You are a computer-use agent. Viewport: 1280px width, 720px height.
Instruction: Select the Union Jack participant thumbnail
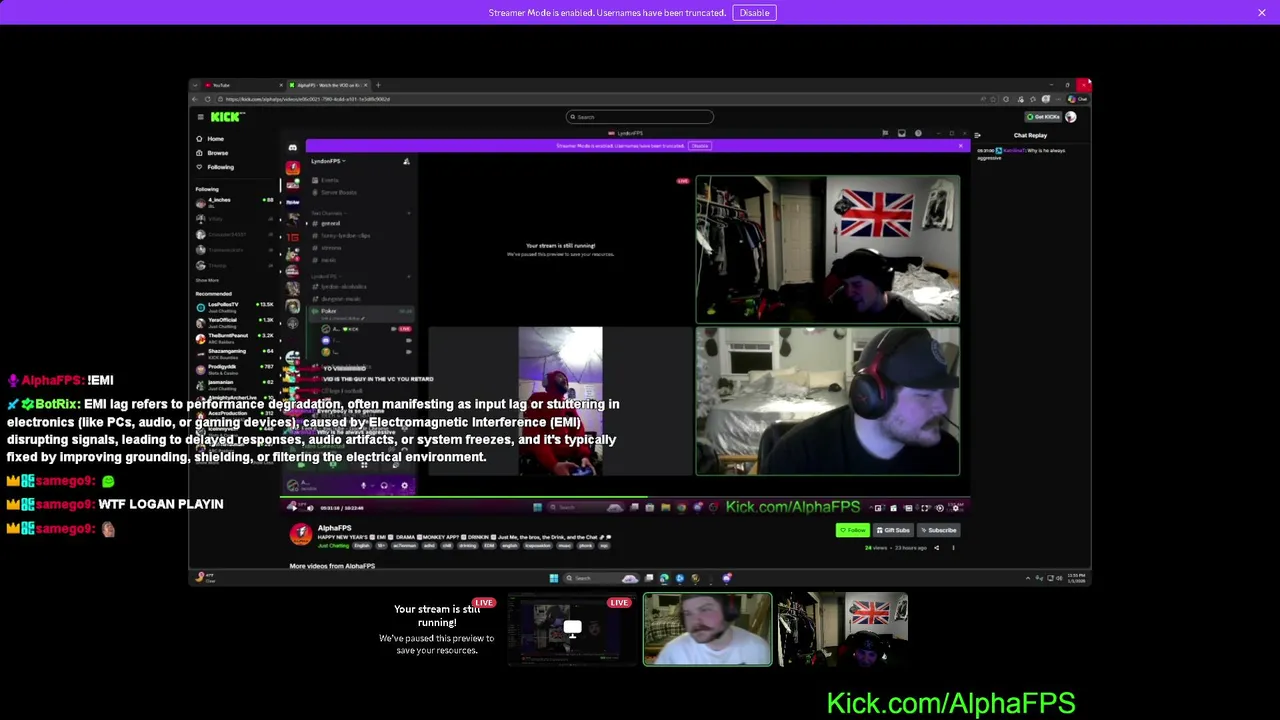[x=843, y=629]
